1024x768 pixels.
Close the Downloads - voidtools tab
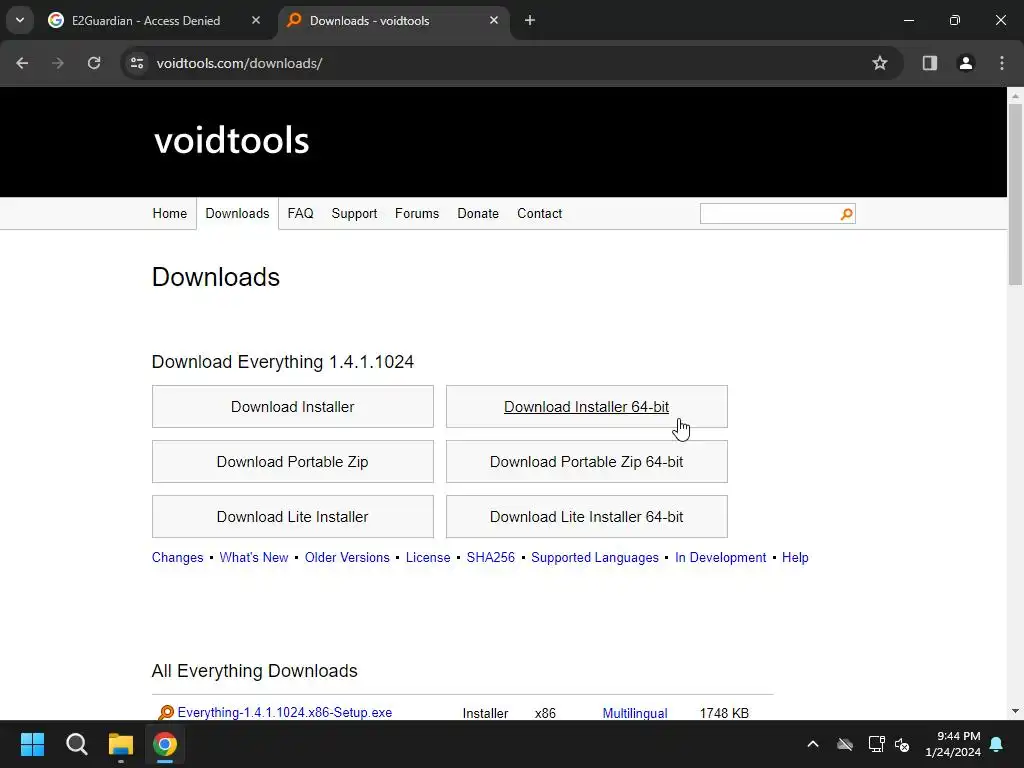click(494, 21)
